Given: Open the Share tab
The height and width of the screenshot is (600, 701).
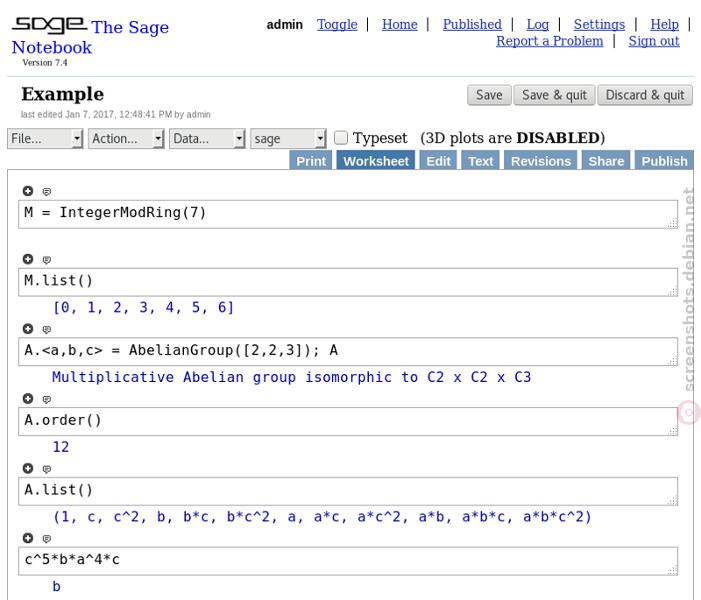Looking at the screenshot, I should point(606,161).
